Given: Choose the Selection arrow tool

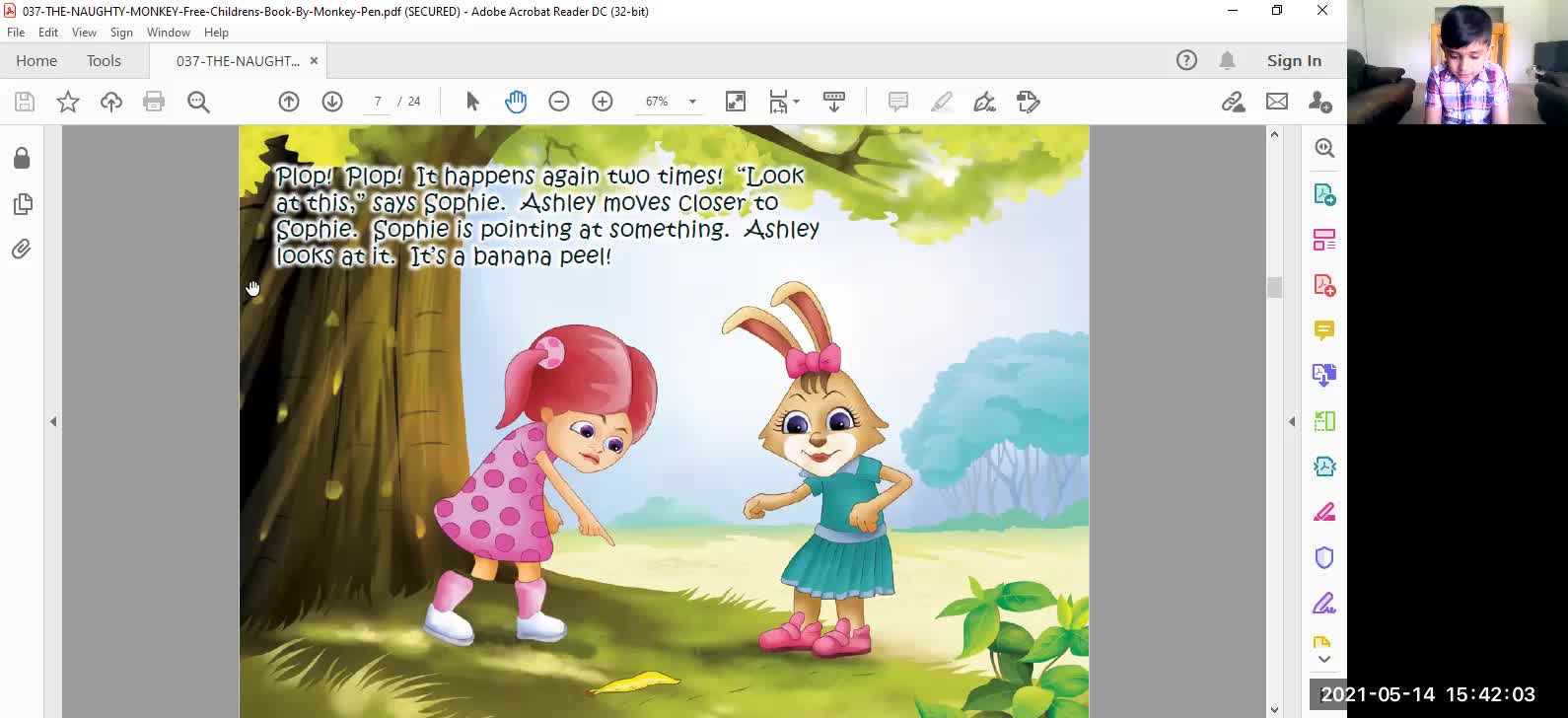Looking at the screenshot, I should (472, 102).
